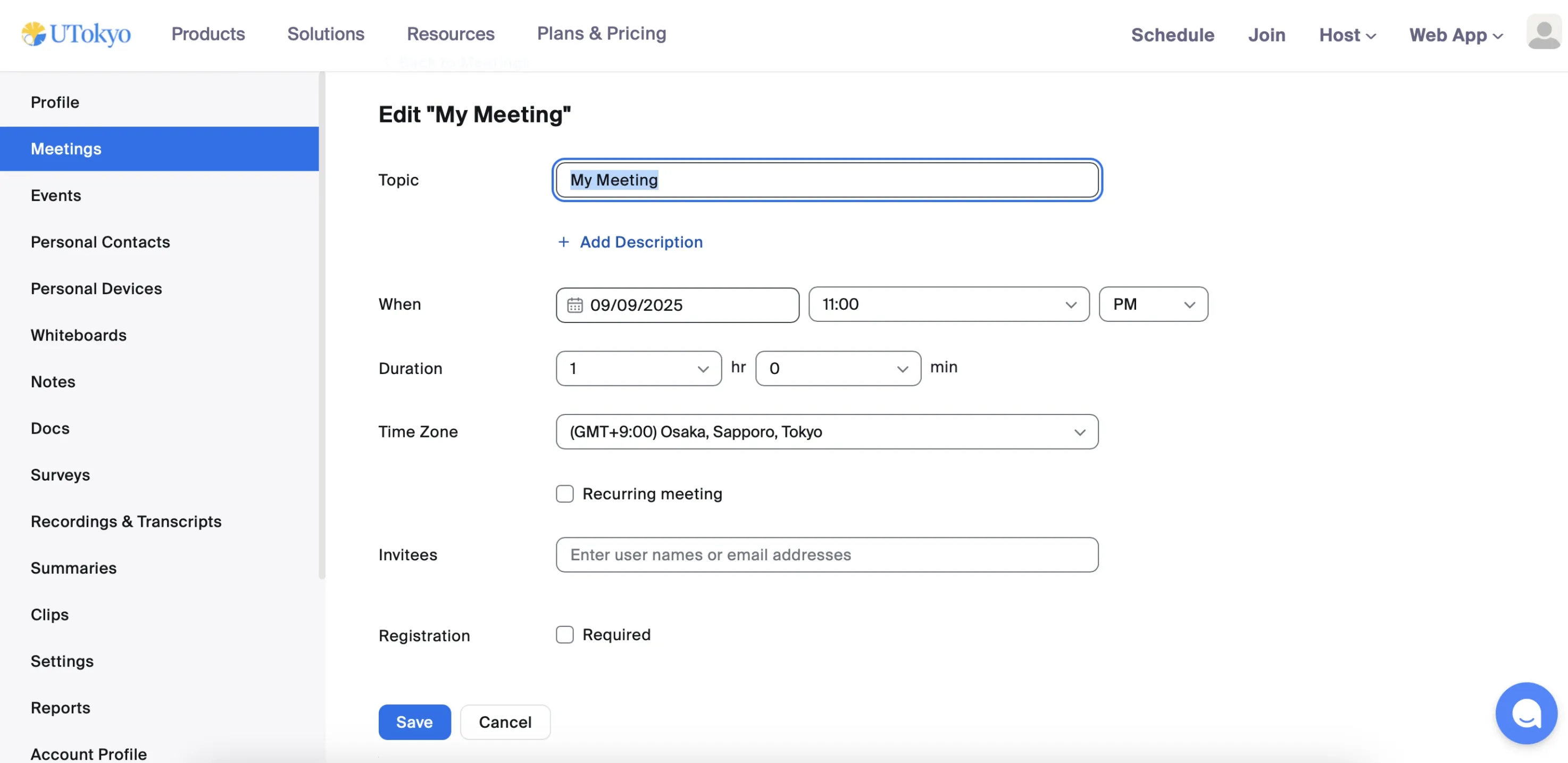This screenshot has height=763, width=1568.
Task: Open the Time Zone dropdown
Action: point(826,432)
